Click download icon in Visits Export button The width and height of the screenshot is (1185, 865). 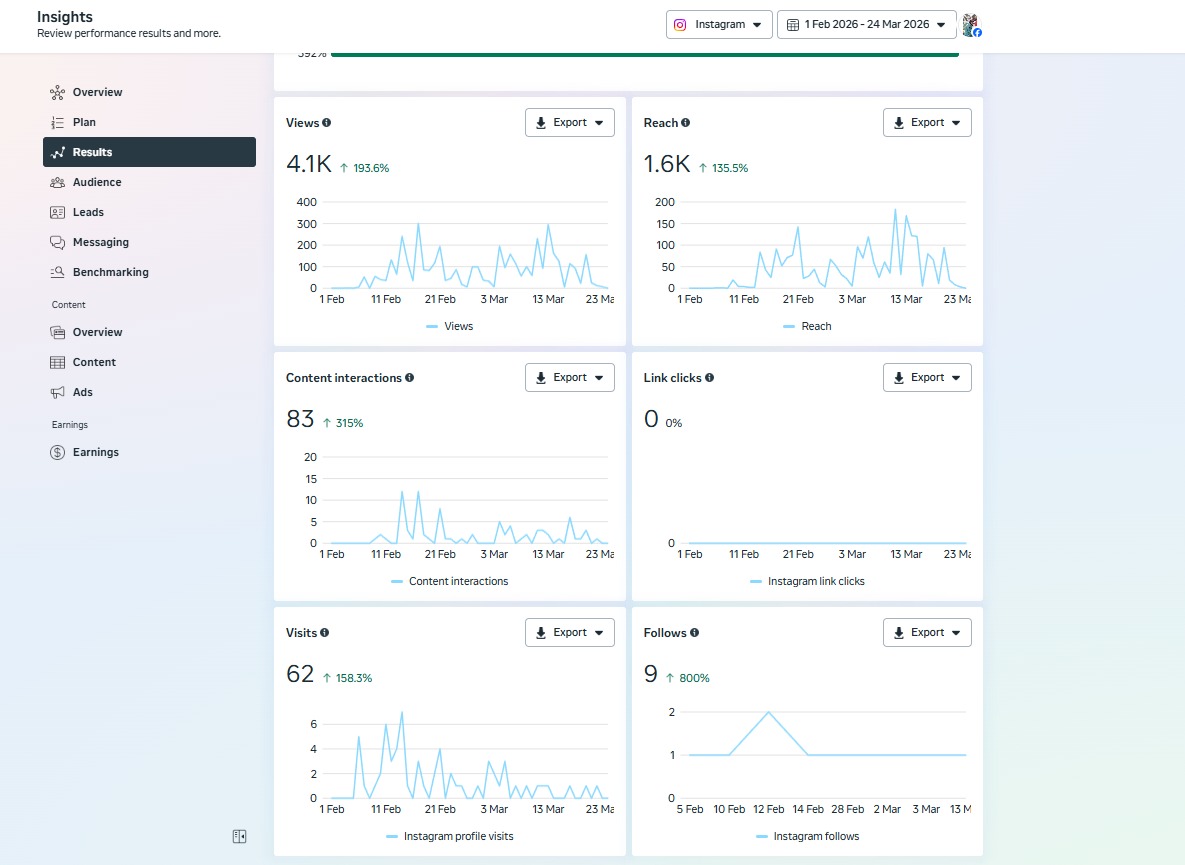(x=541, y=633)
